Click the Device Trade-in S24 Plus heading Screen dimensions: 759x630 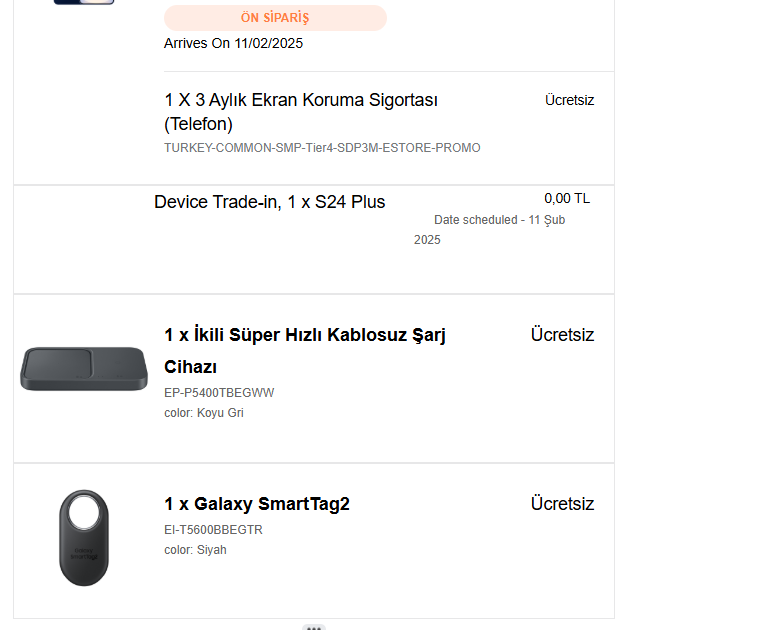(269, 202)
